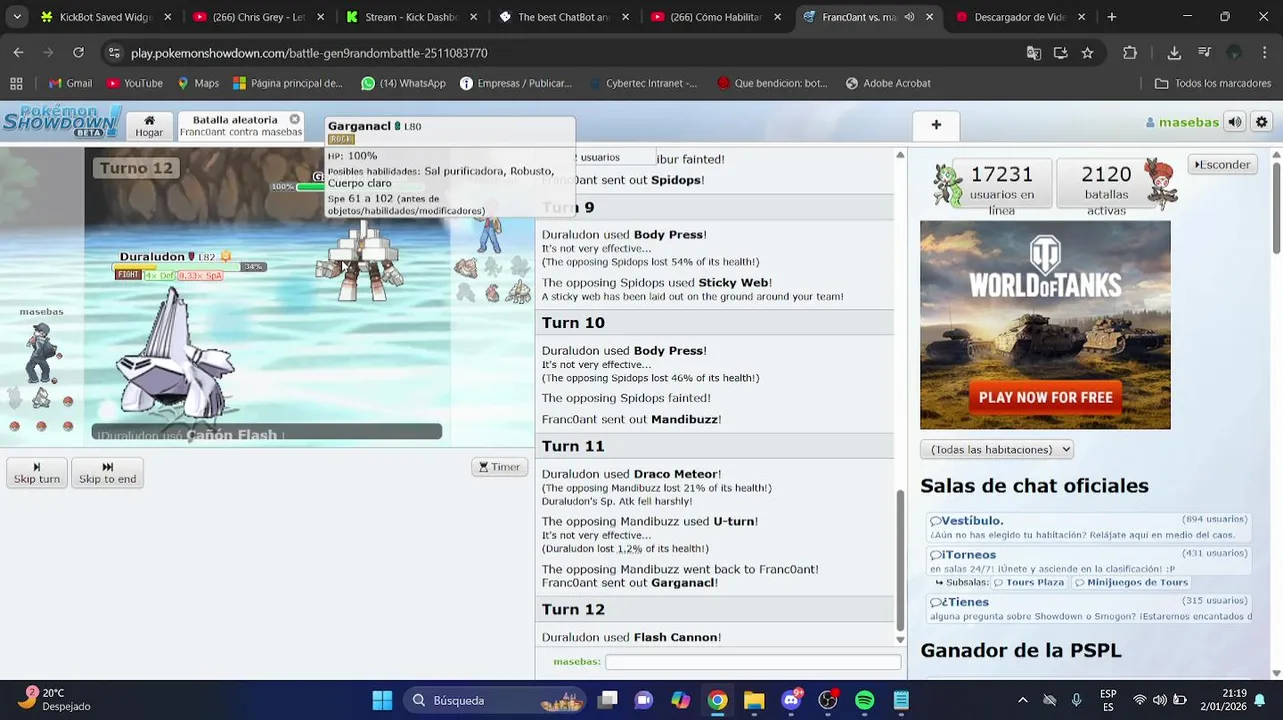Bookmark this page with the star
This screenshot has height=720, width=1283.
tap(1087, 53)
